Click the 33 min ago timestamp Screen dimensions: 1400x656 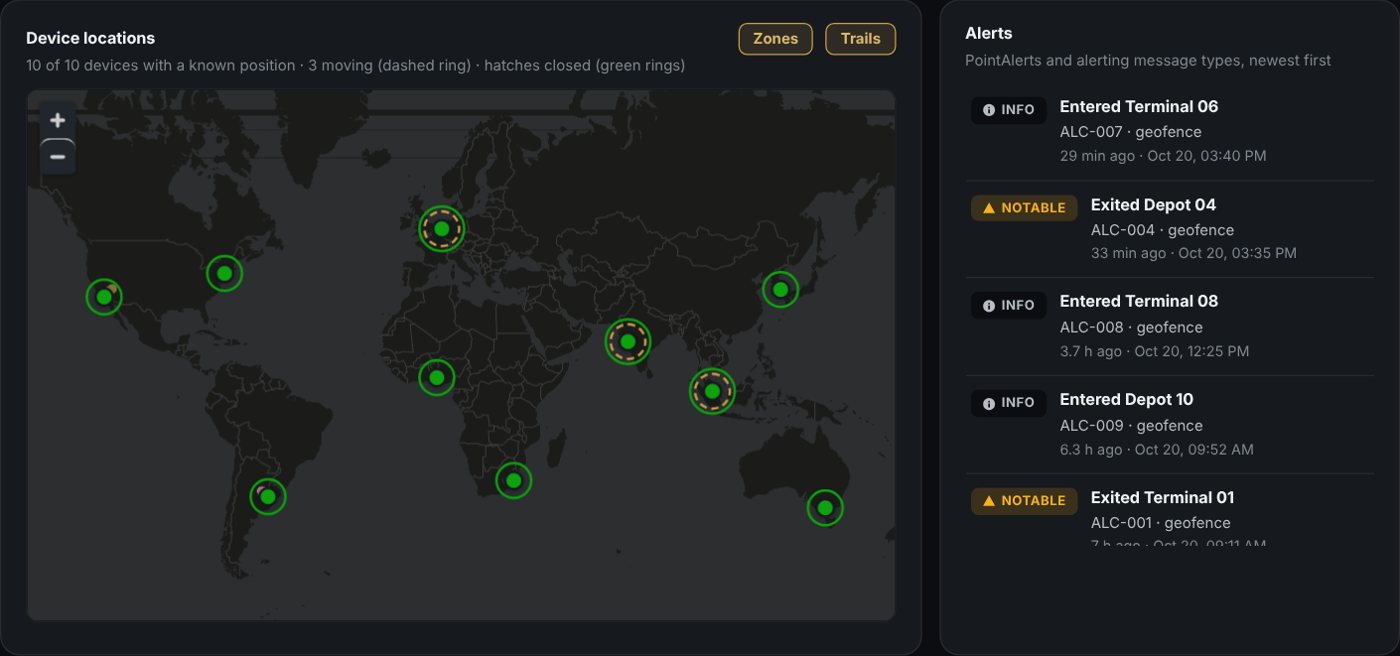(1194, 254)
